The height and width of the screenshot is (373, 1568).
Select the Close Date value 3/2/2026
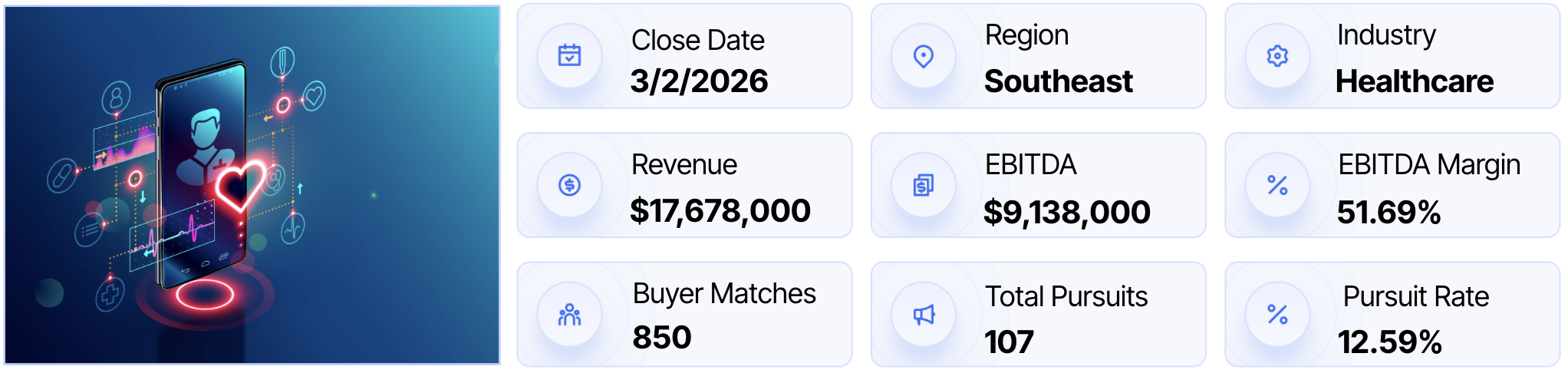(699, 81)
